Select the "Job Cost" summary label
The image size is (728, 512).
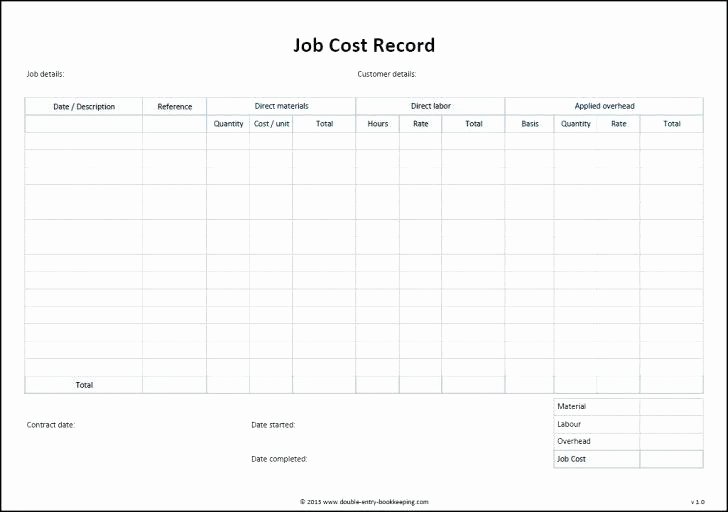pyautogui.click(x=571, y=459)
